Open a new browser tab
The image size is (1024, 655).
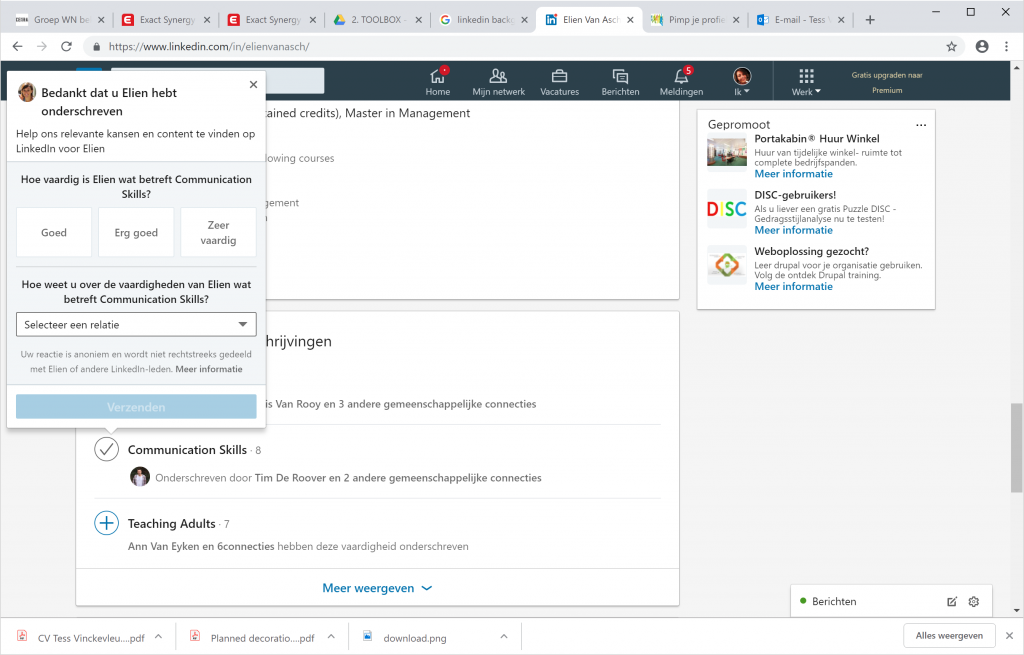click(870, 20)
